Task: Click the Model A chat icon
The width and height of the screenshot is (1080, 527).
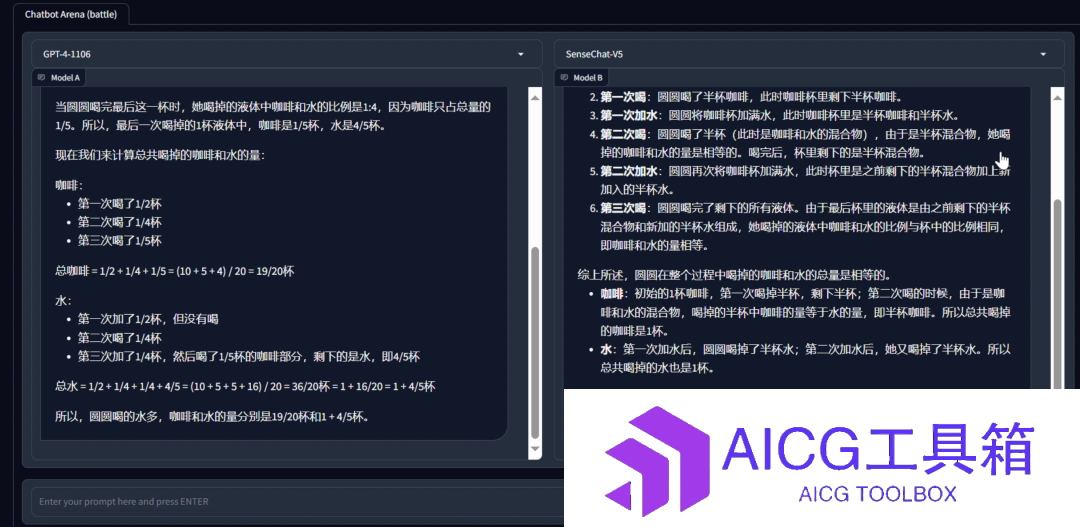Action: pyautogui.click(x=43, y=78)
